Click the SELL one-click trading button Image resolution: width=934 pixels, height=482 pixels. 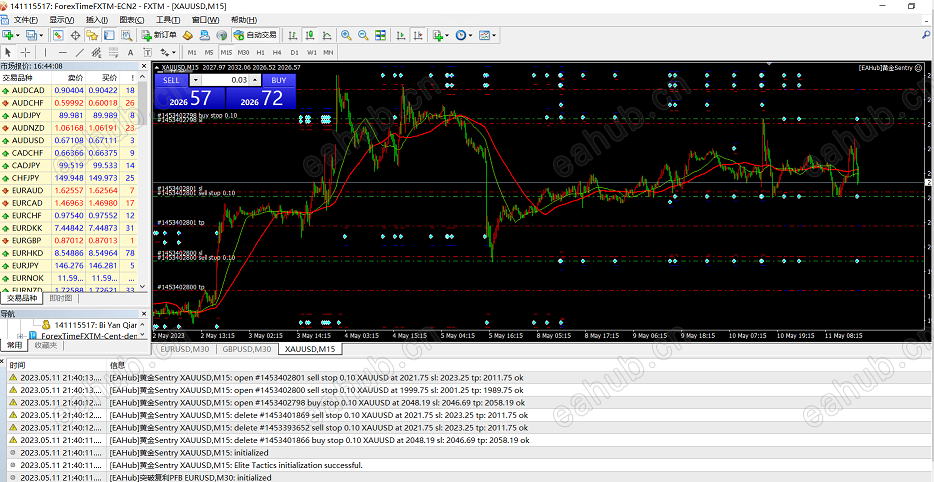[x=171, y=80]
